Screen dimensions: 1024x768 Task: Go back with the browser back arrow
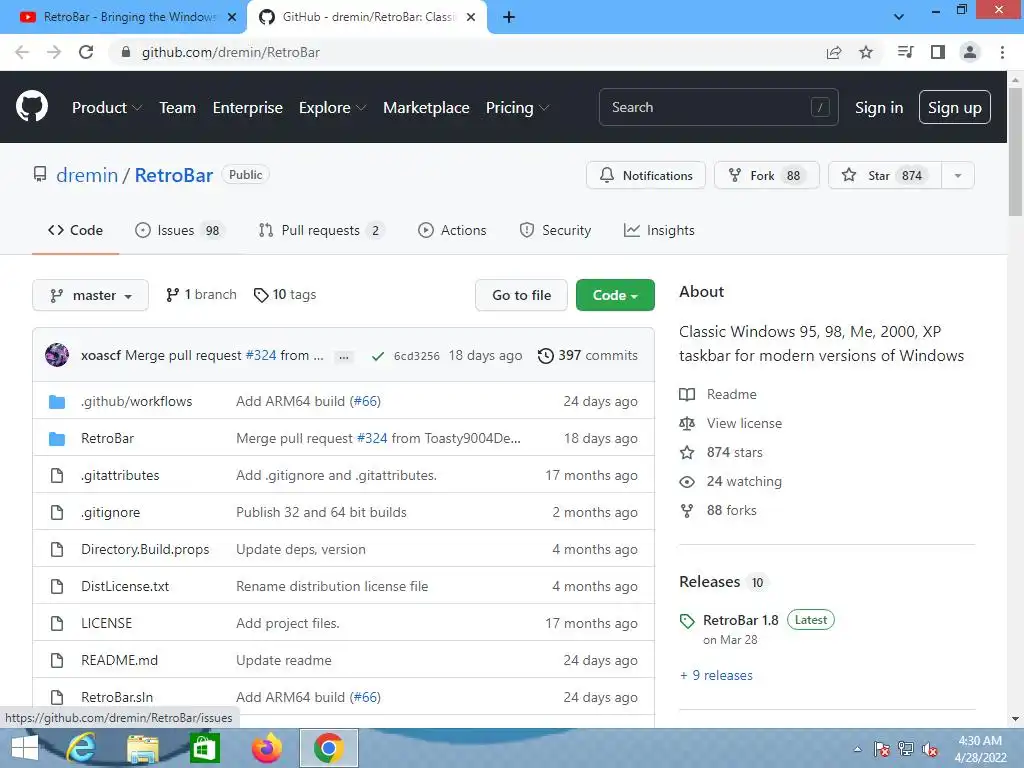[x=22, y=52]
